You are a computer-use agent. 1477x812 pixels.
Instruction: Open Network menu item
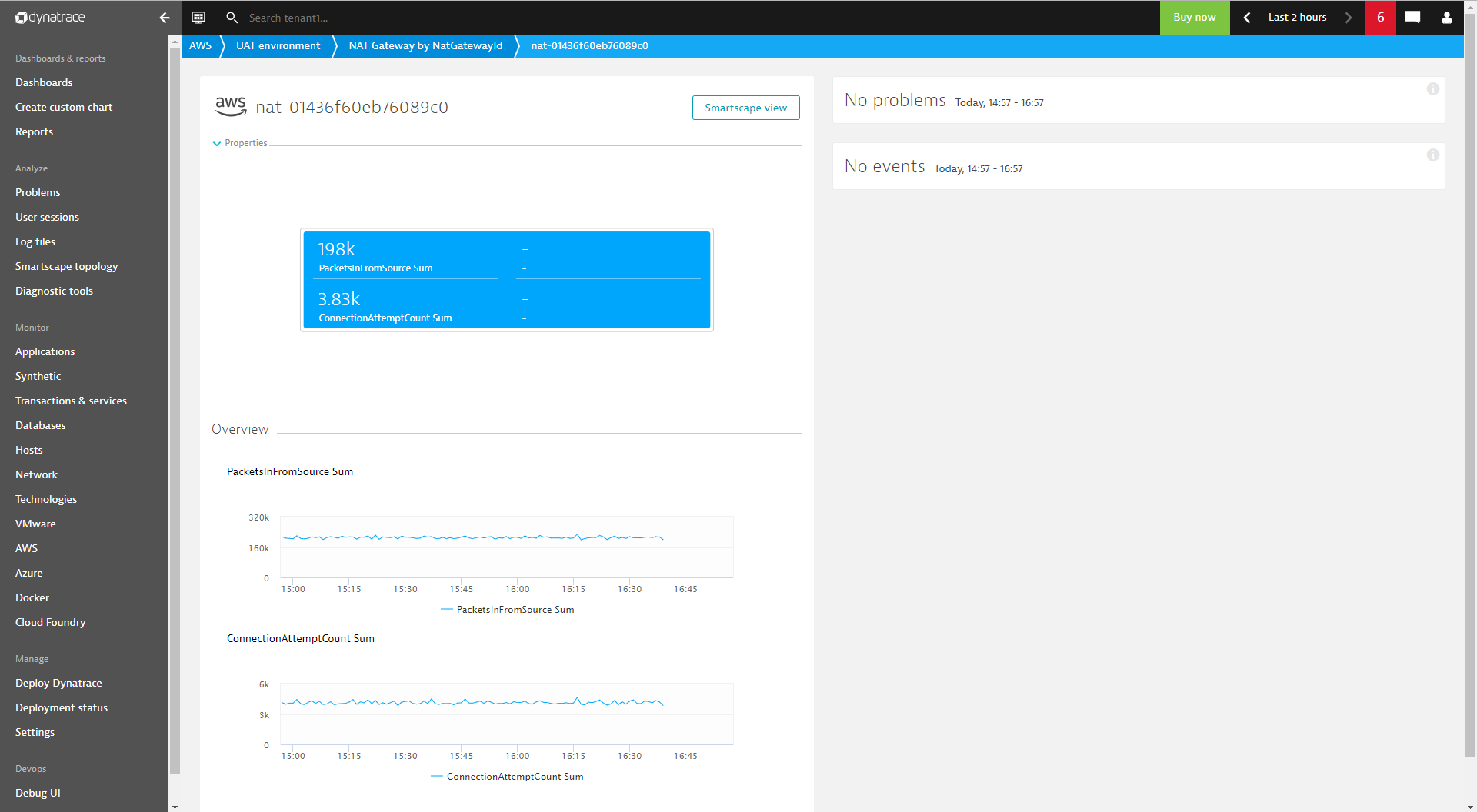click(x=36, y=474)
